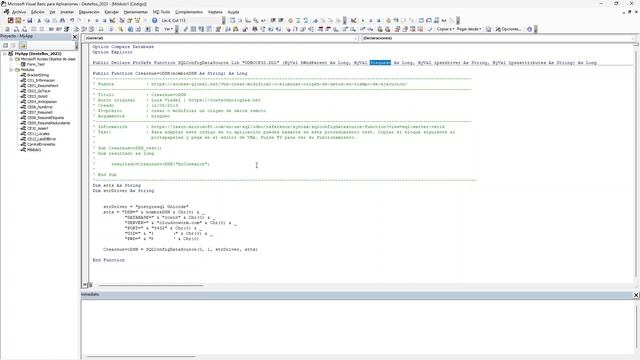Click the Redo toolbar icon
Screen dimensions: 640x360
point(80,20)
